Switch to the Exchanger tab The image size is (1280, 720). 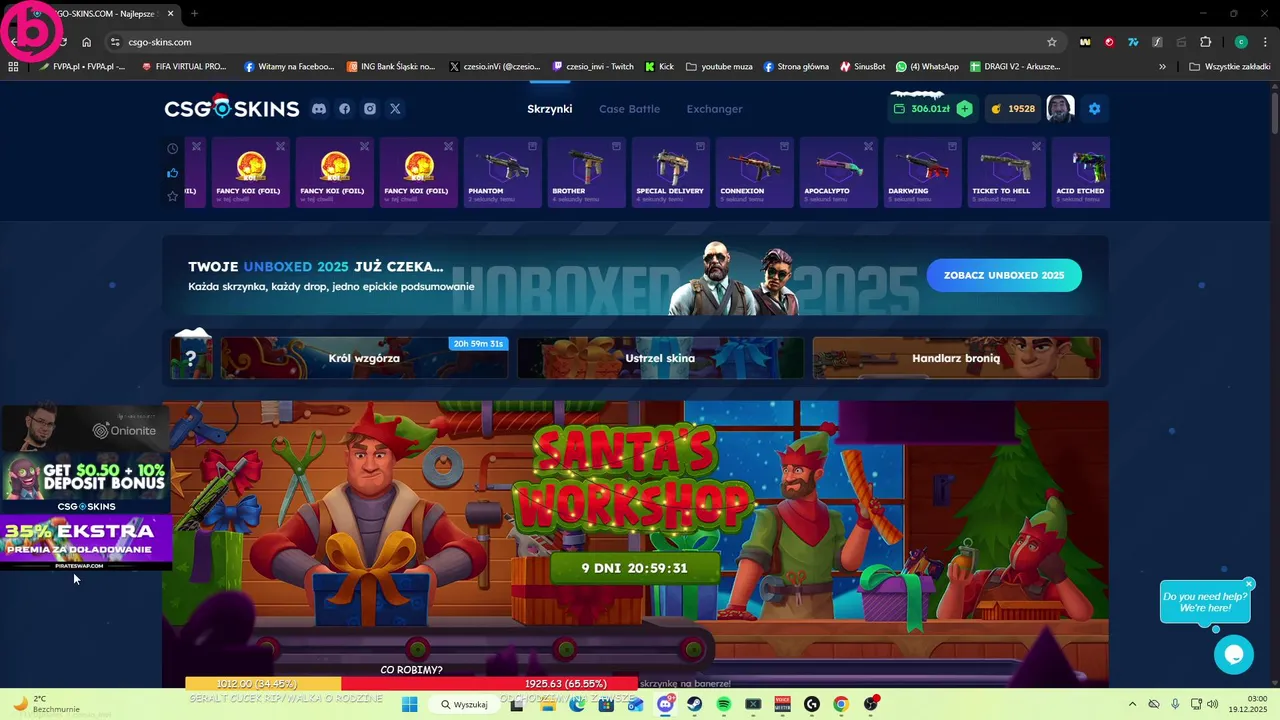tap(714, 109)
